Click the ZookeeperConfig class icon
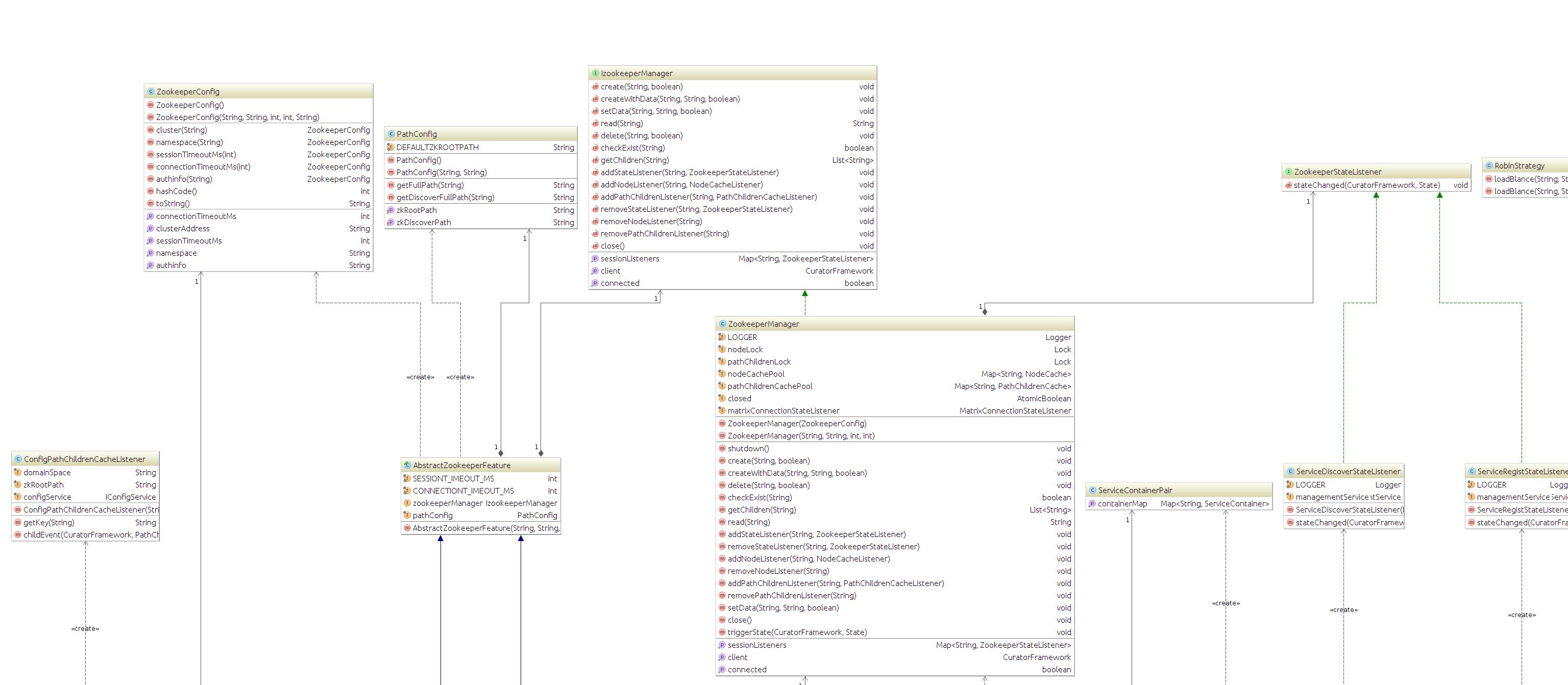 (x=151, y=92)
